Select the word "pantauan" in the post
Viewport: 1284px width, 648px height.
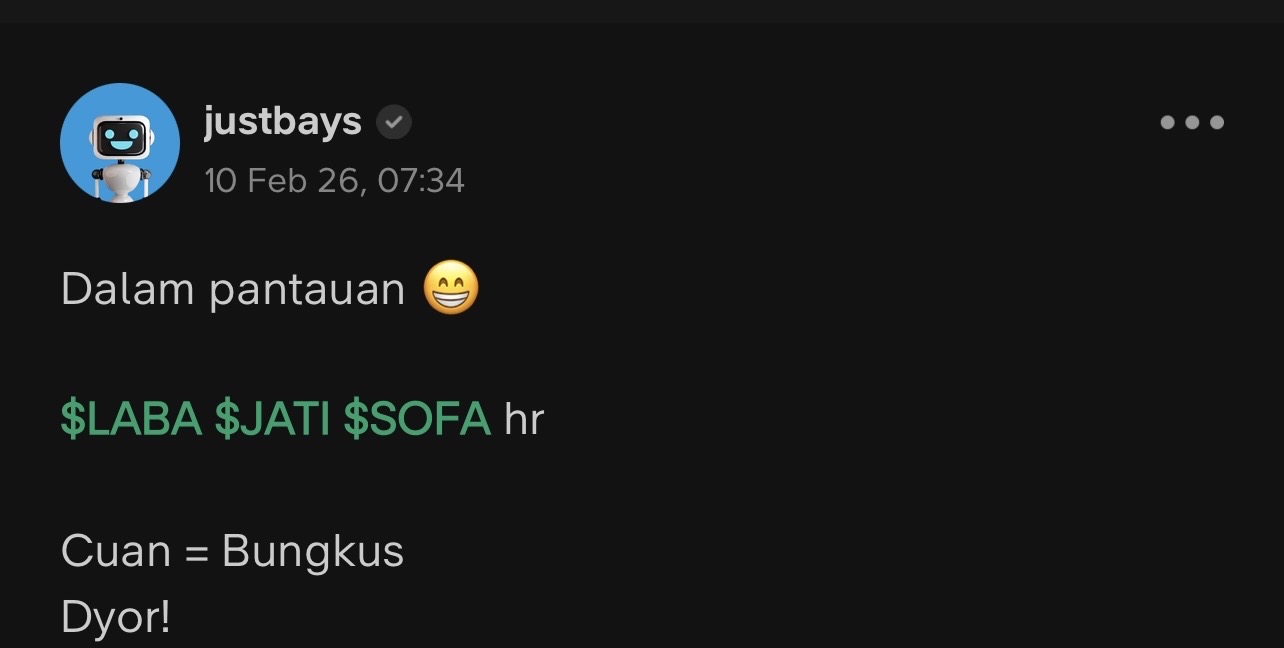point(307,292)
